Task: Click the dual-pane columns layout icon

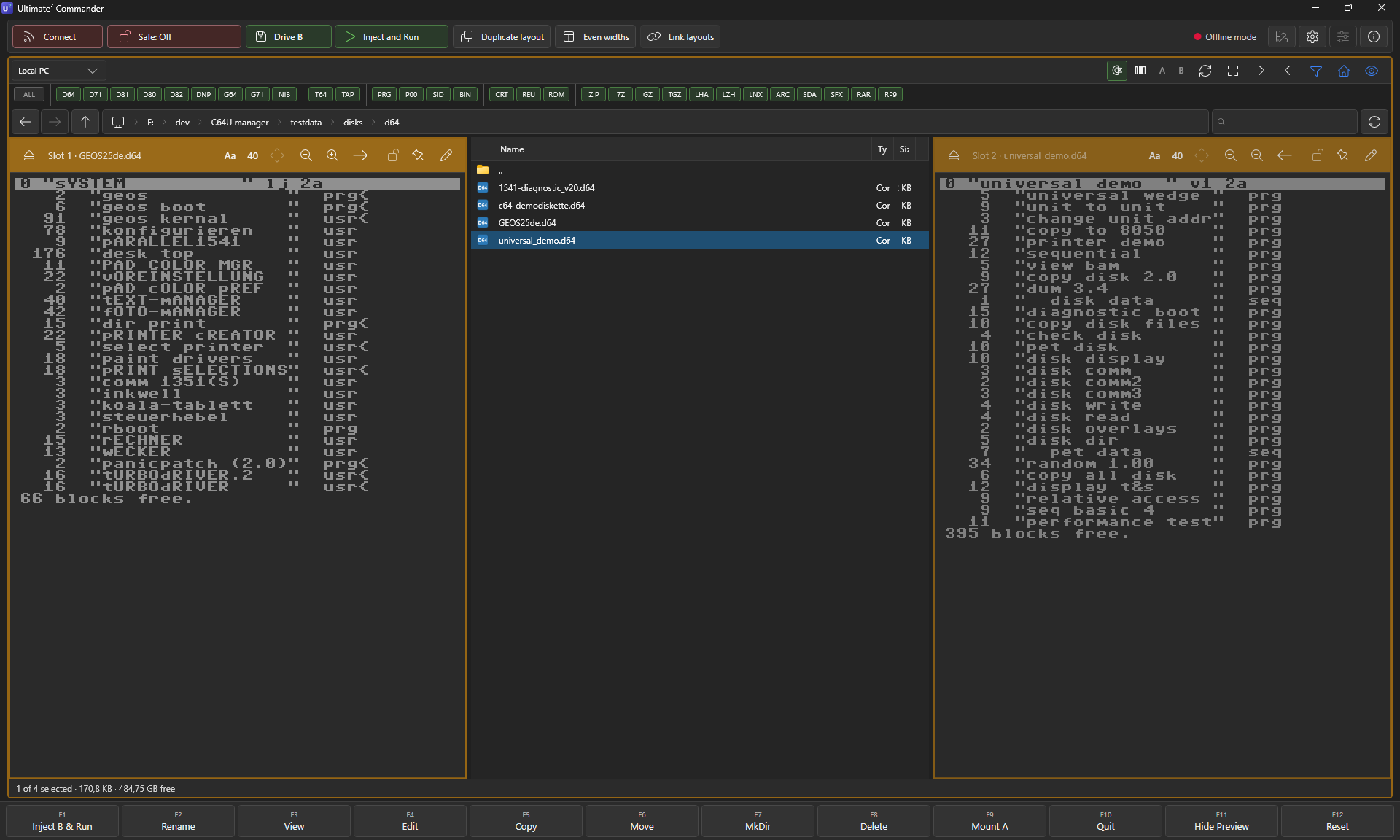Action: [1140, 71]
